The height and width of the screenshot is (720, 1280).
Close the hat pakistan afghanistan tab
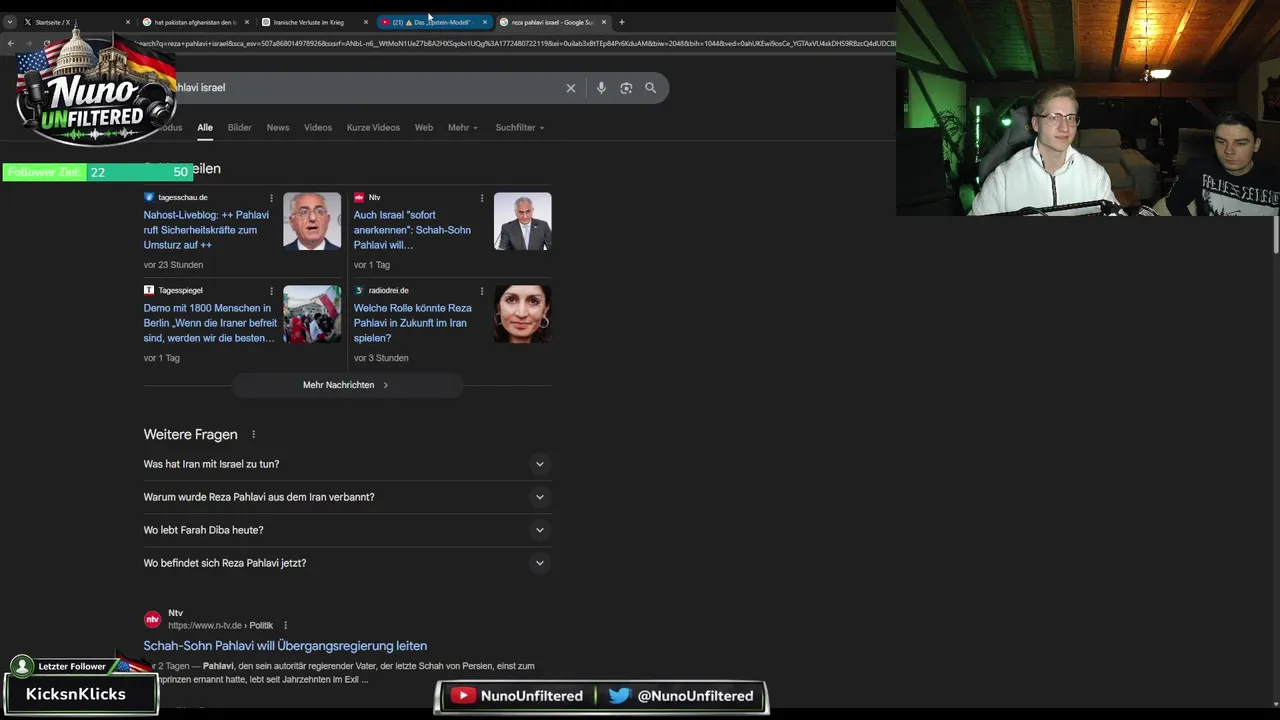[247, 22]
